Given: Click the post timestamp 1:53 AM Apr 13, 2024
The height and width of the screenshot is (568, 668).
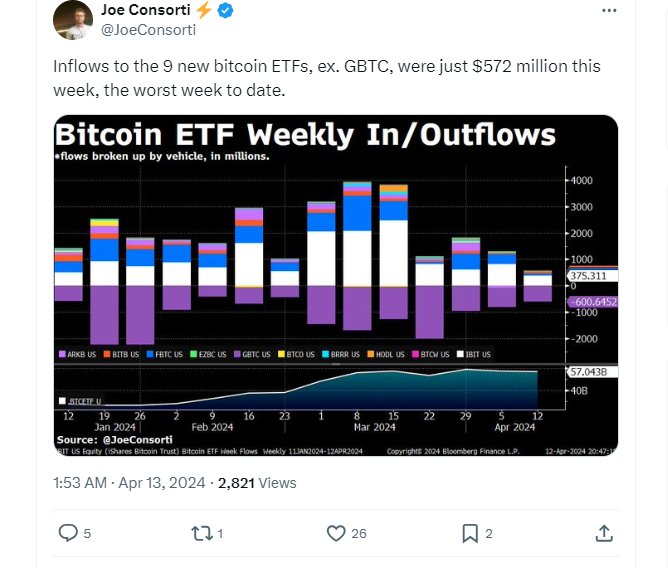Looking at the screenshot, I should coord(129,483).
